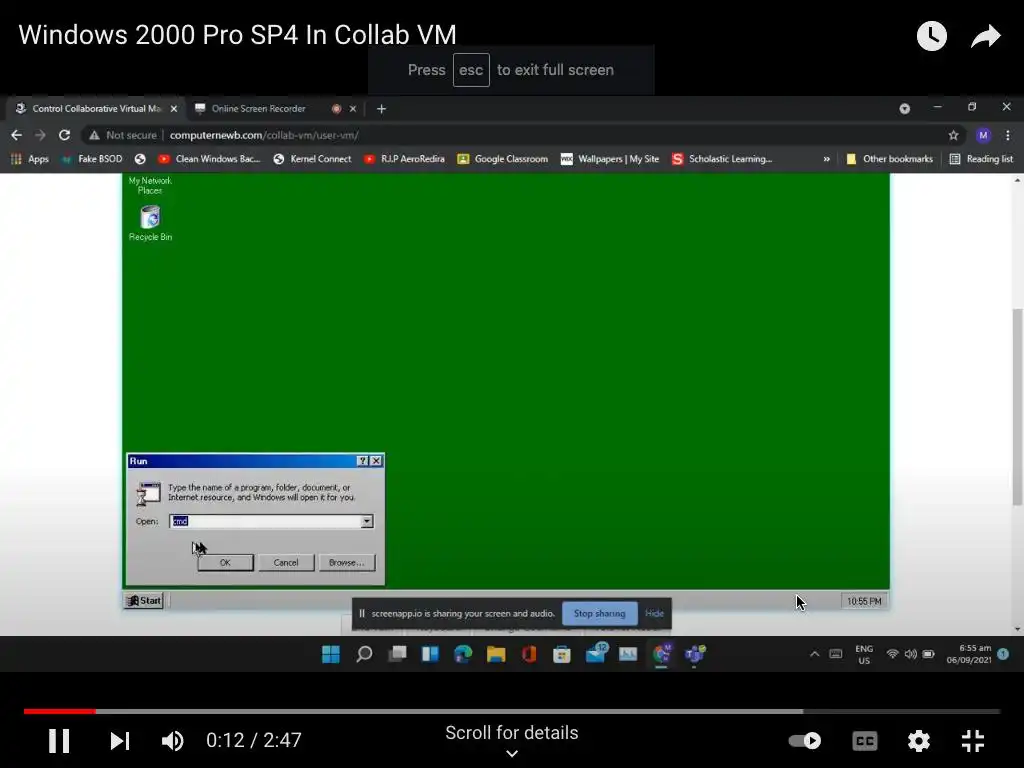Click Stop sharing button
The width and height of the screenshot is (1024, 768).
pos(600,613)
